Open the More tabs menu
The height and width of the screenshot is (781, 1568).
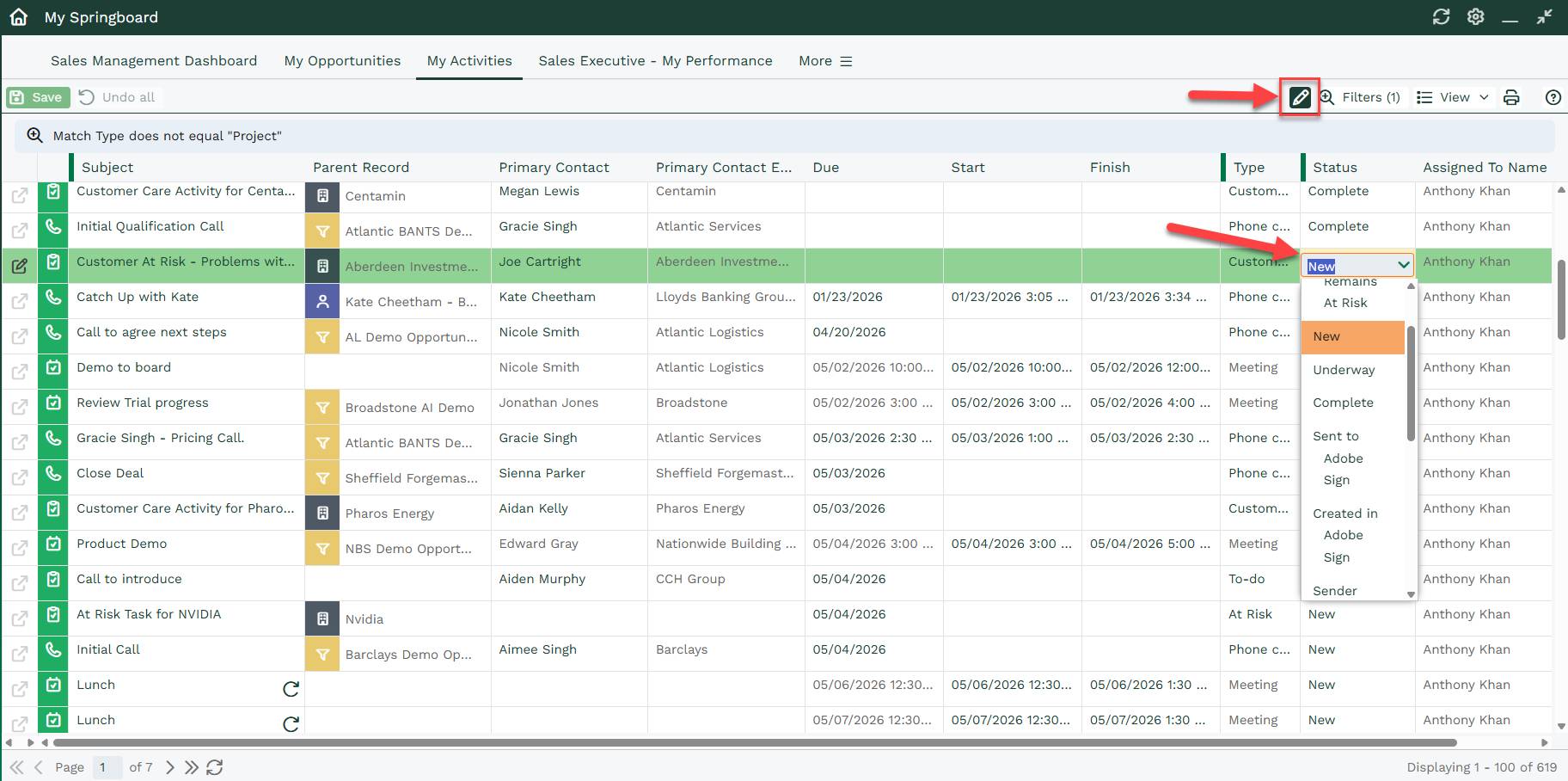pos(825,61)
